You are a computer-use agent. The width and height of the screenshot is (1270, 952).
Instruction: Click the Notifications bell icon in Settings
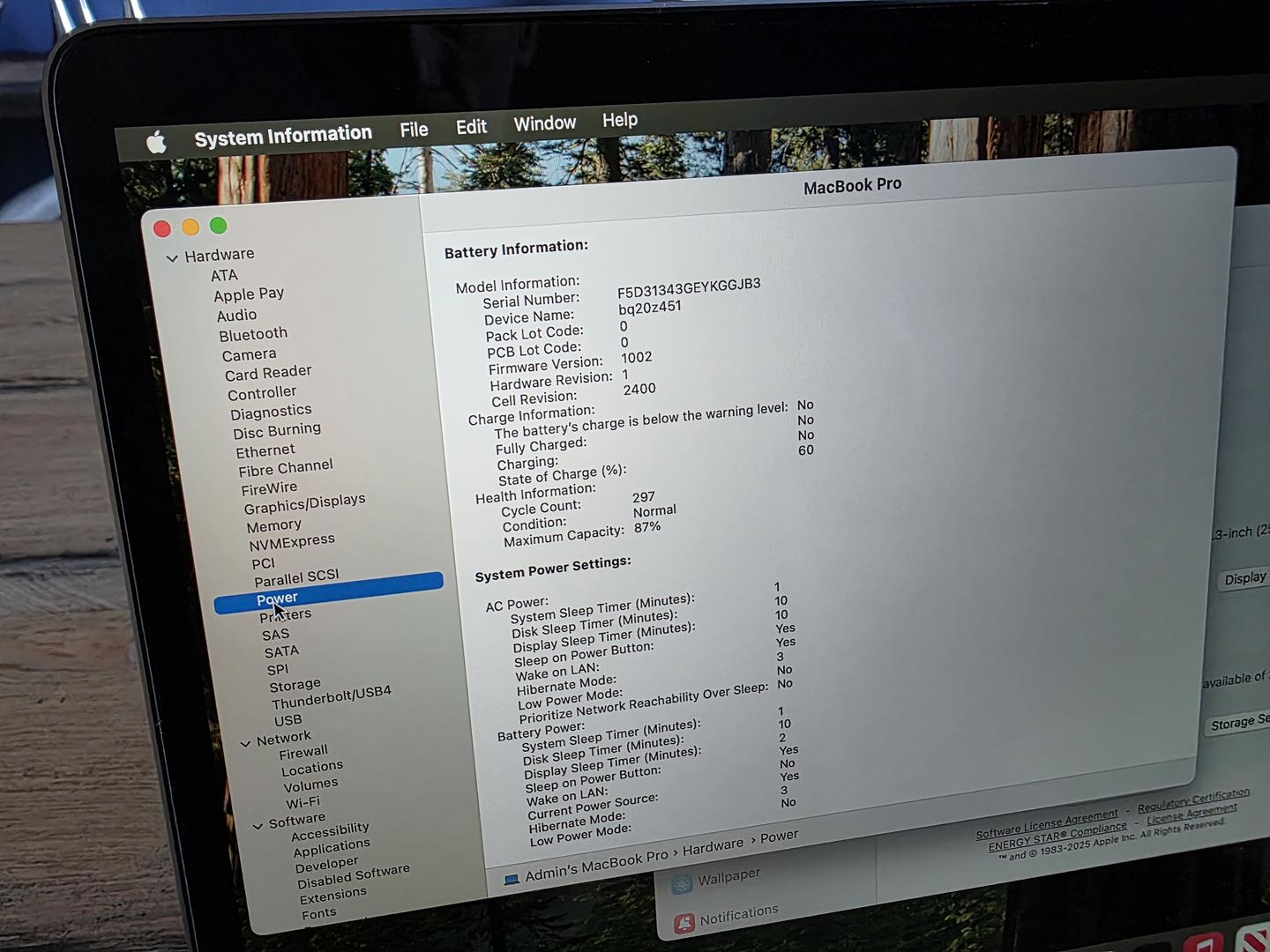click(684, 923)
